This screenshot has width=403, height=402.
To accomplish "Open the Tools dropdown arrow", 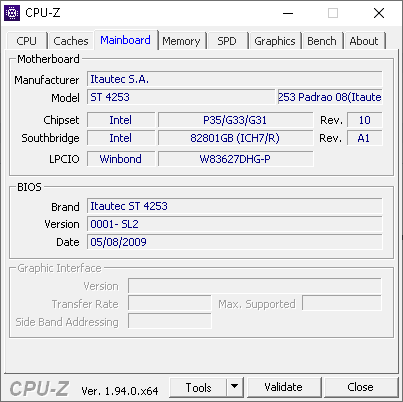I will (x=235, y=387).
